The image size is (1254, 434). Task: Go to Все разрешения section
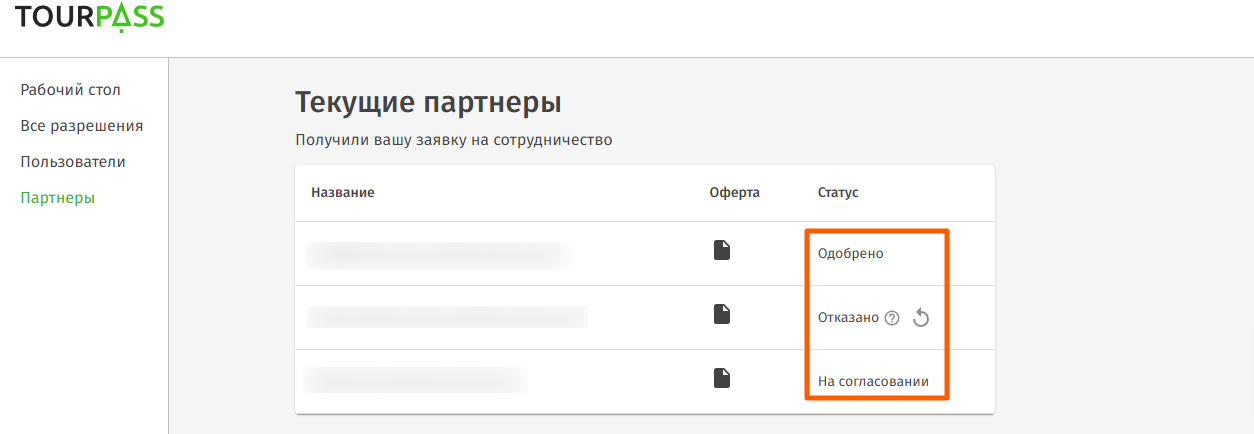click(x=82, y=126)
